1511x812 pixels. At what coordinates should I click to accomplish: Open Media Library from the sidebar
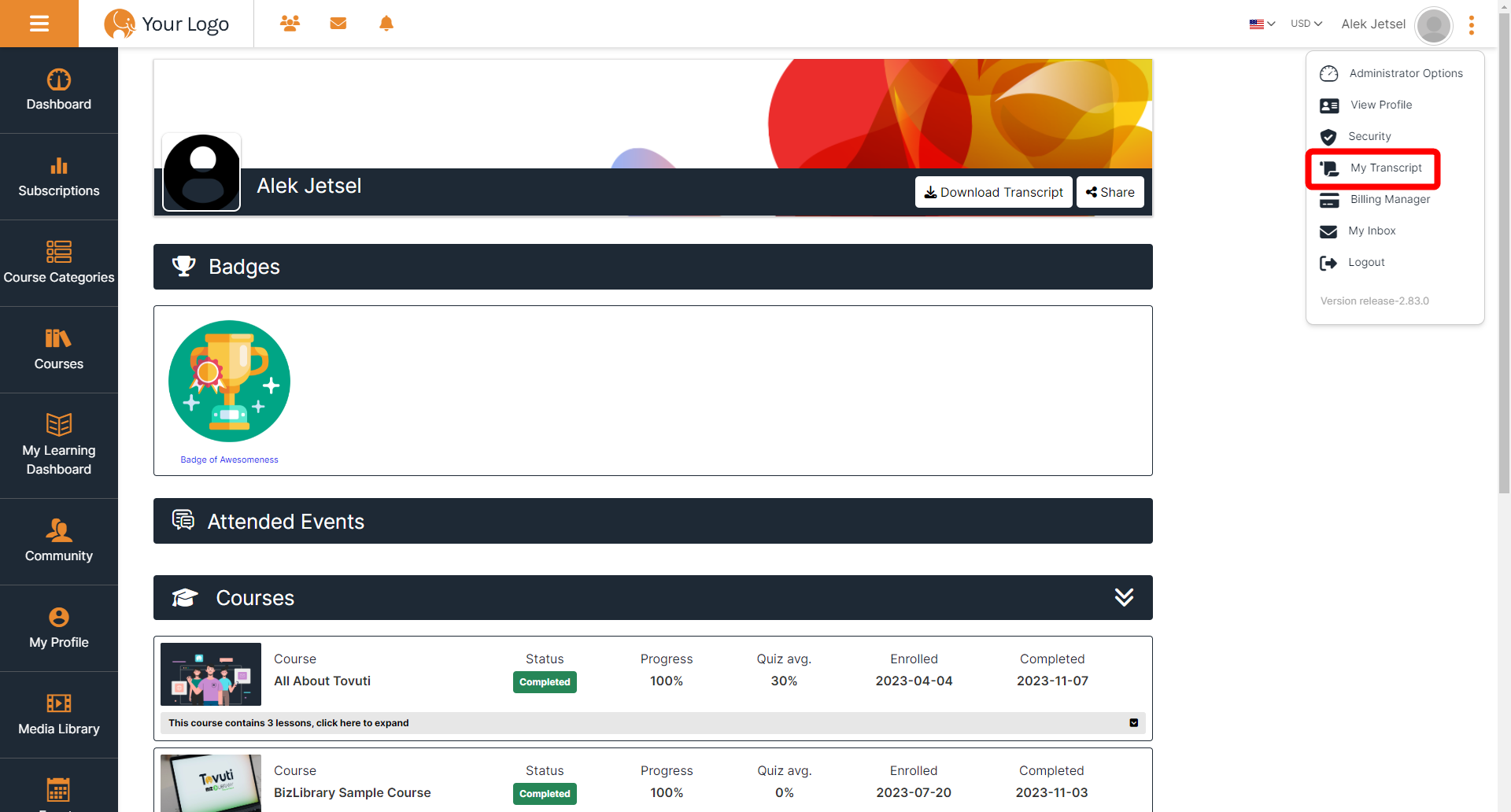(x=59, y=715)
